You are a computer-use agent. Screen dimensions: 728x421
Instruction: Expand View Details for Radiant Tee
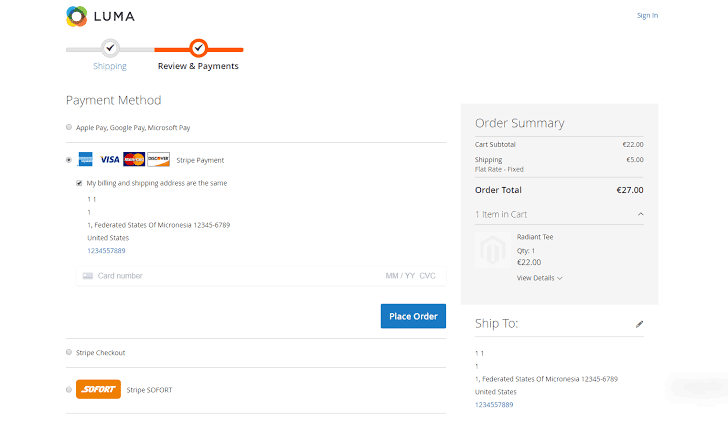click(540, 278)
